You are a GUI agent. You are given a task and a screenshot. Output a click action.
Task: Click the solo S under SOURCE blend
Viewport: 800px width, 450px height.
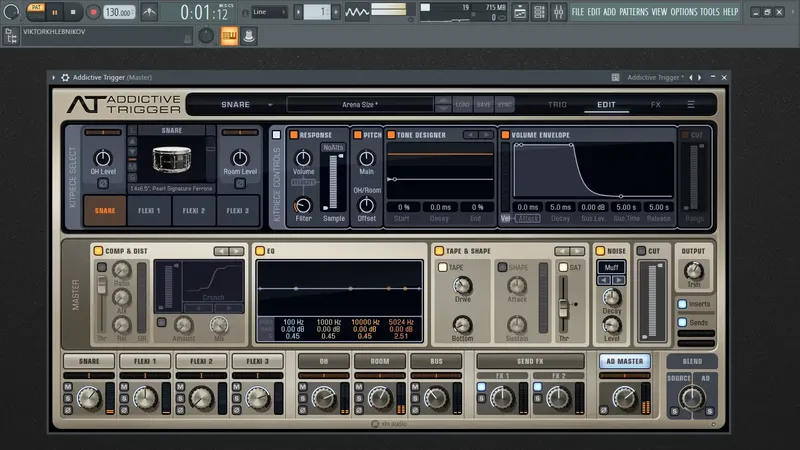674,411
